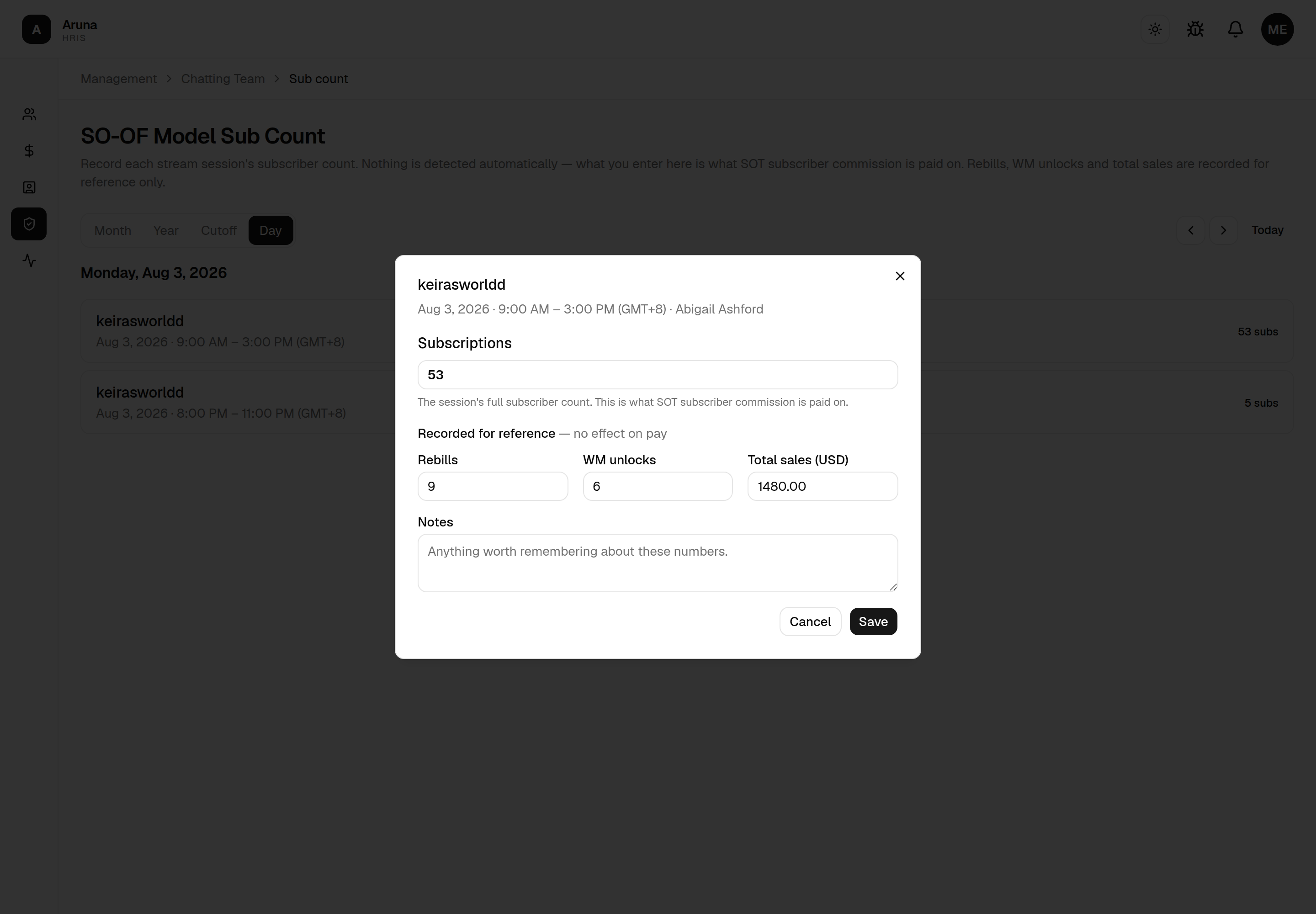The image size is (1316, 914).
Task: Select the shield management sidebar icon
Action: point(29,224)
